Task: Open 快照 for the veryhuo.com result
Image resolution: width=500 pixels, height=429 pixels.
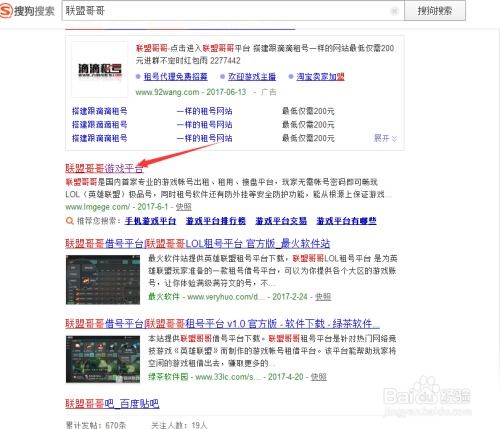Action: (323, 297)
